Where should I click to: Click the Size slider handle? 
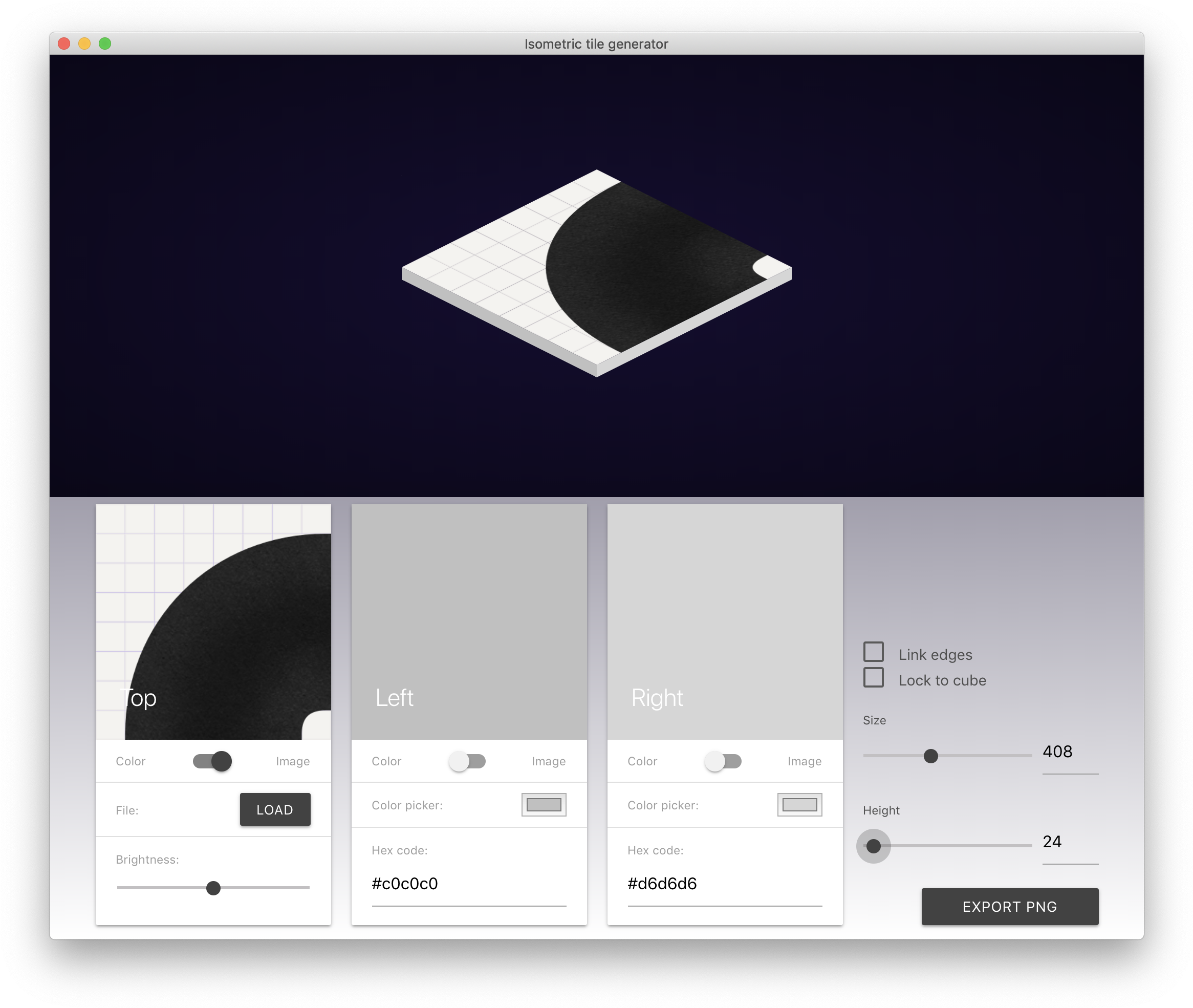931,756
